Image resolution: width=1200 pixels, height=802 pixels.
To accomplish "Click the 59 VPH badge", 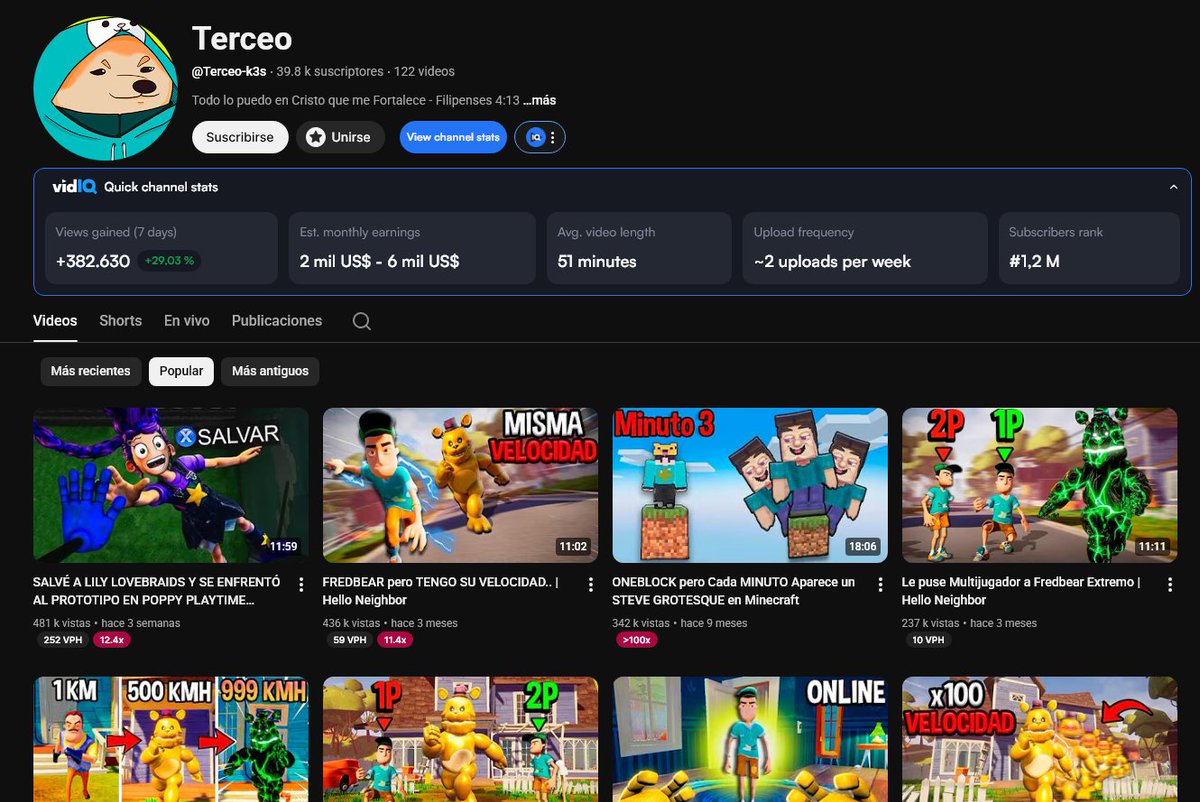I will point(349,640).
